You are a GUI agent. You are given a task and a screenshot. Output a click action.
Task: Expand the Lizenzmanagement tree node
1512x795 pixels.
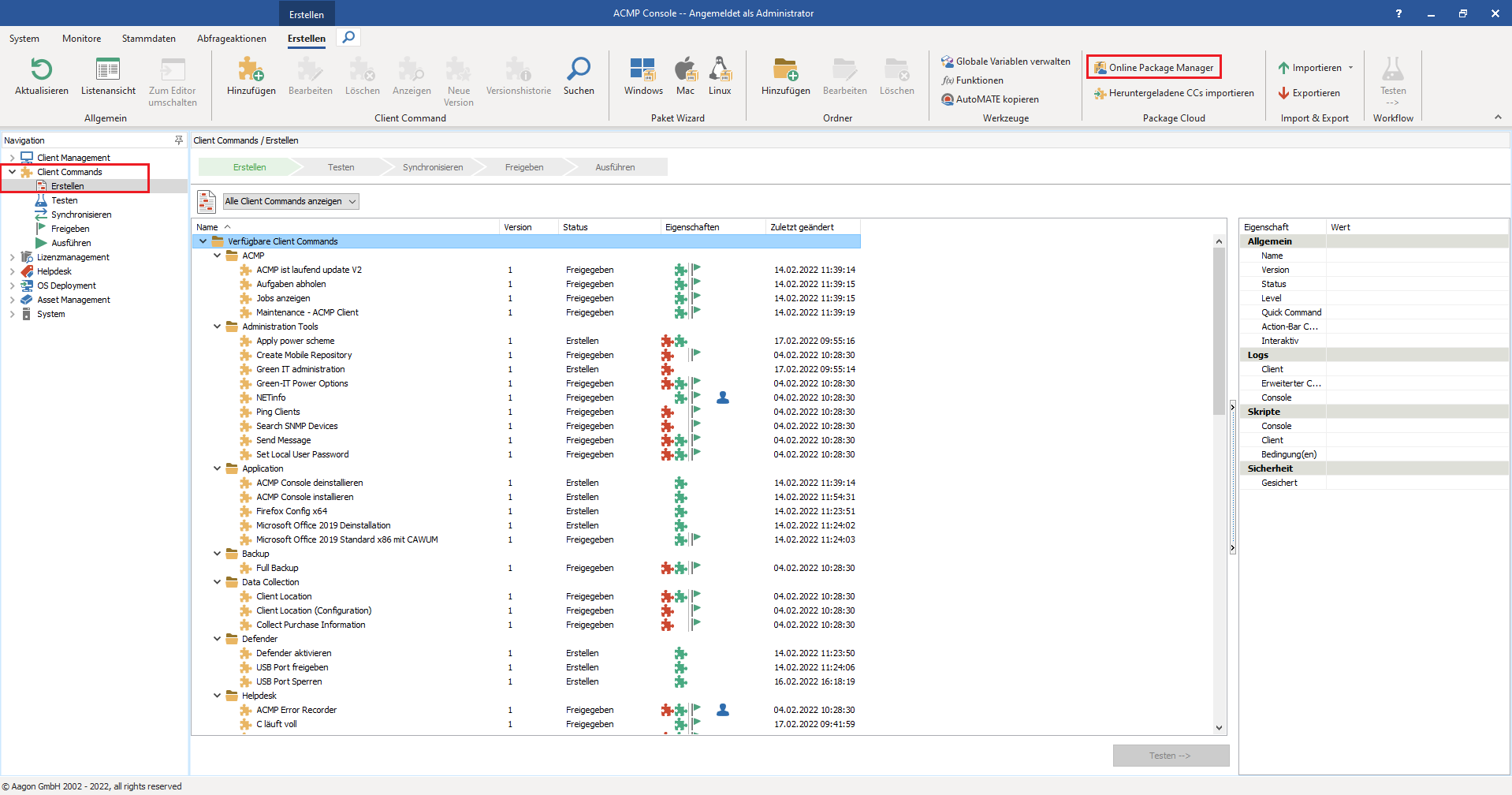point(12,256)
